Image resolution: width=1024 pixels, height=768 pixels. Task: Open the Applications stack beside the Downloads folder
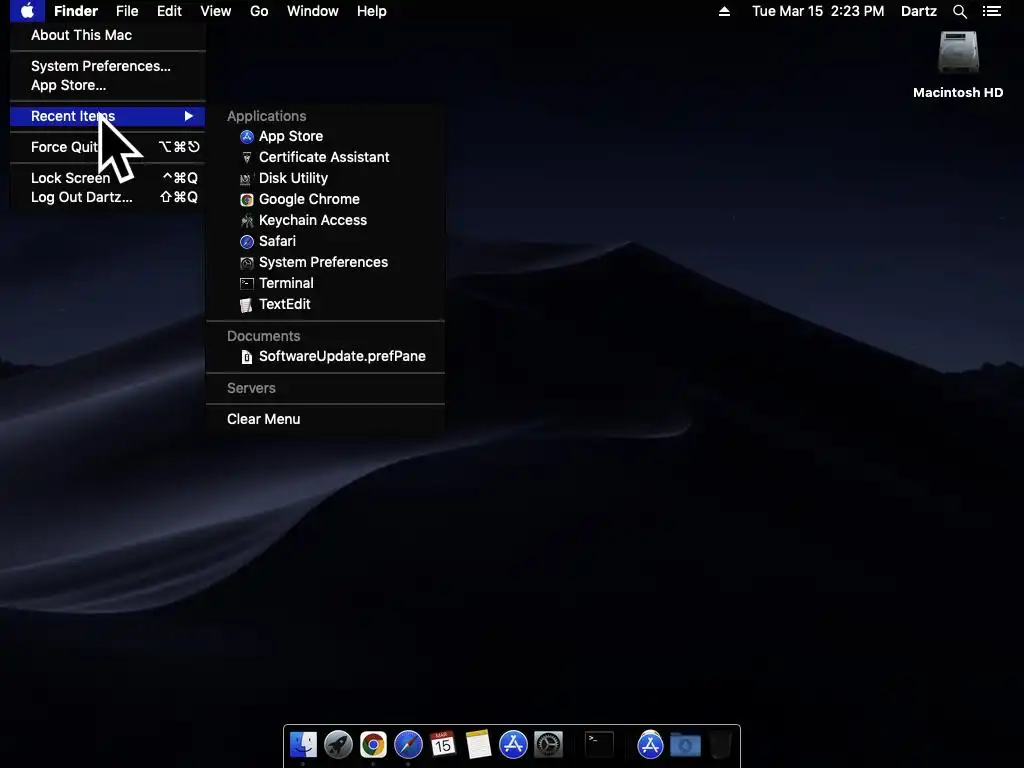coord(650,744)
